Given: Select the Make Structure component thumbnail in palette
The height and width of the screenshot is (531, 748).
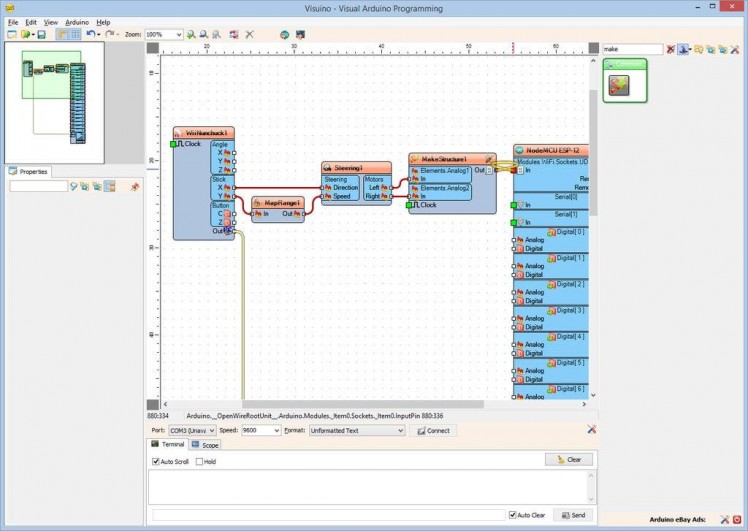Looking at the screenshot, I should click(620, 85).
